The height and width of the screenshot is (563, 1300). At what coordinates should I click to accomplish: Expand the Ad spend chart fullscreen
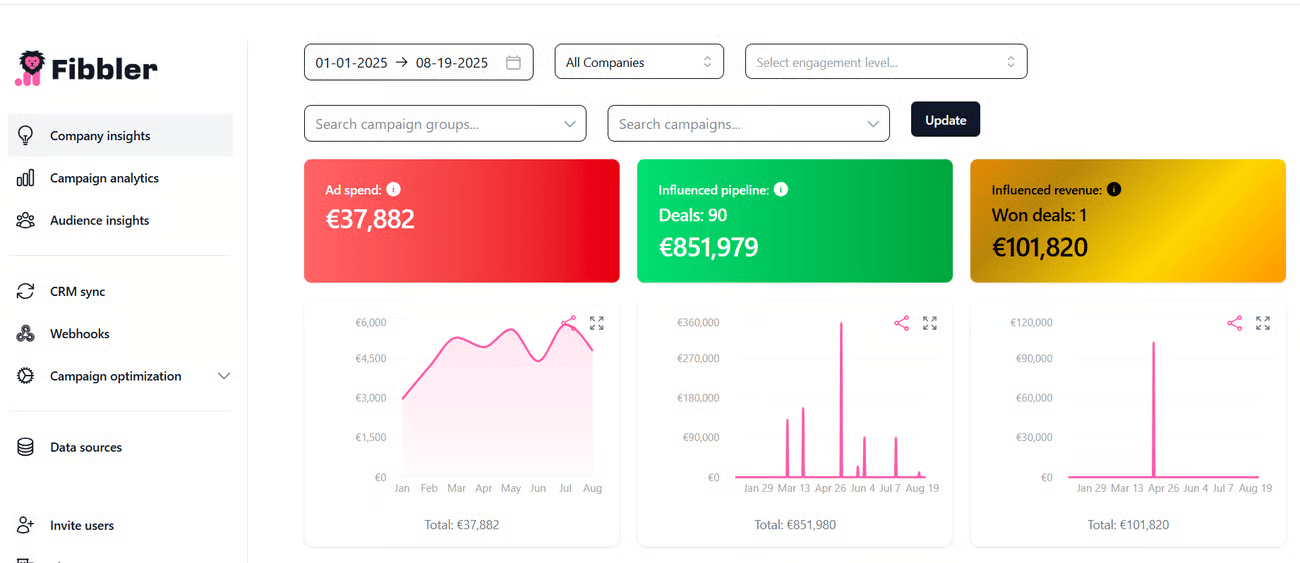597,323
